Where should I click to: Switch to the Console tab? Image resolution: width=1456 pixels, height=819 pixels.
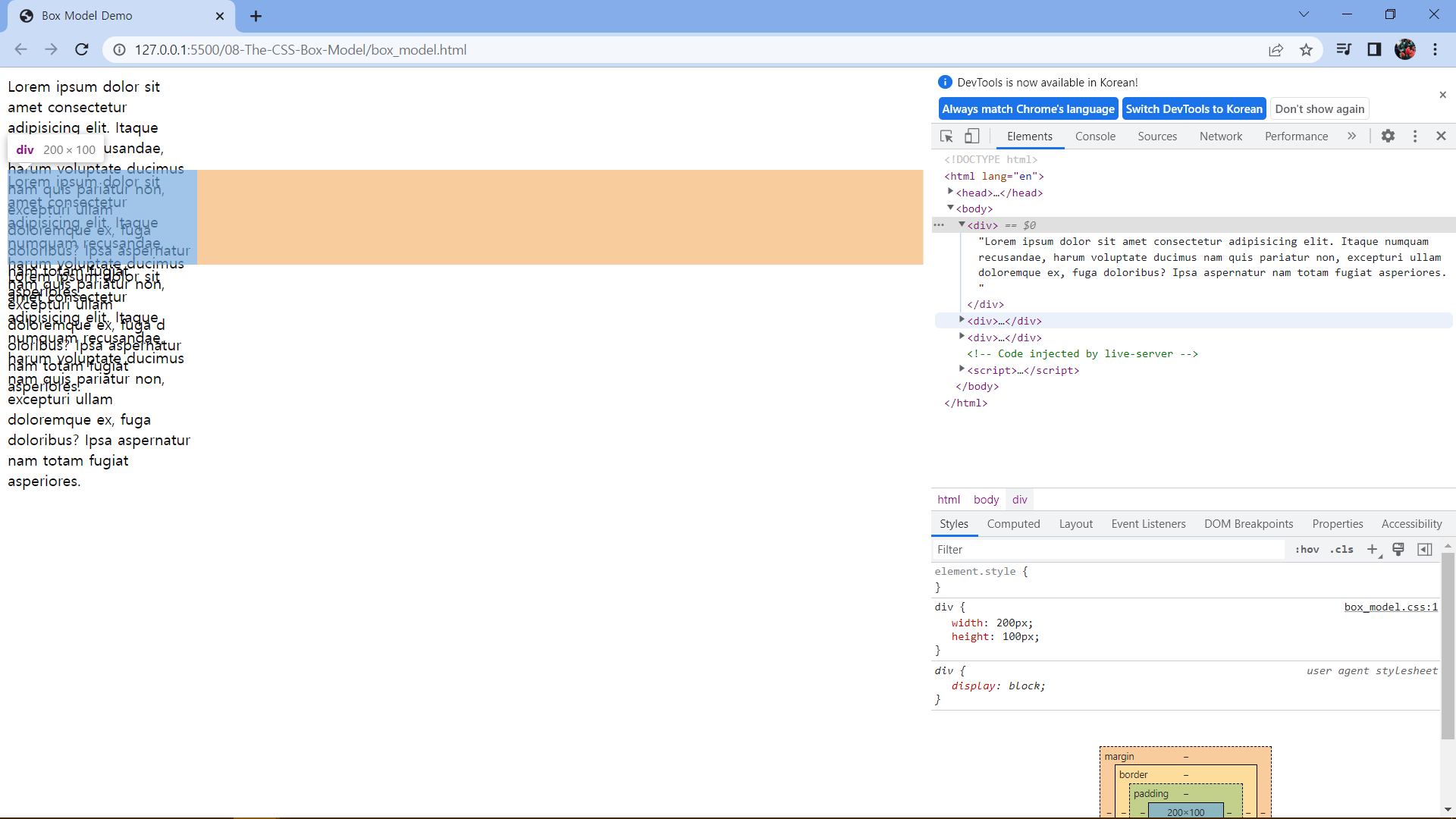(x=1095, y=136)
